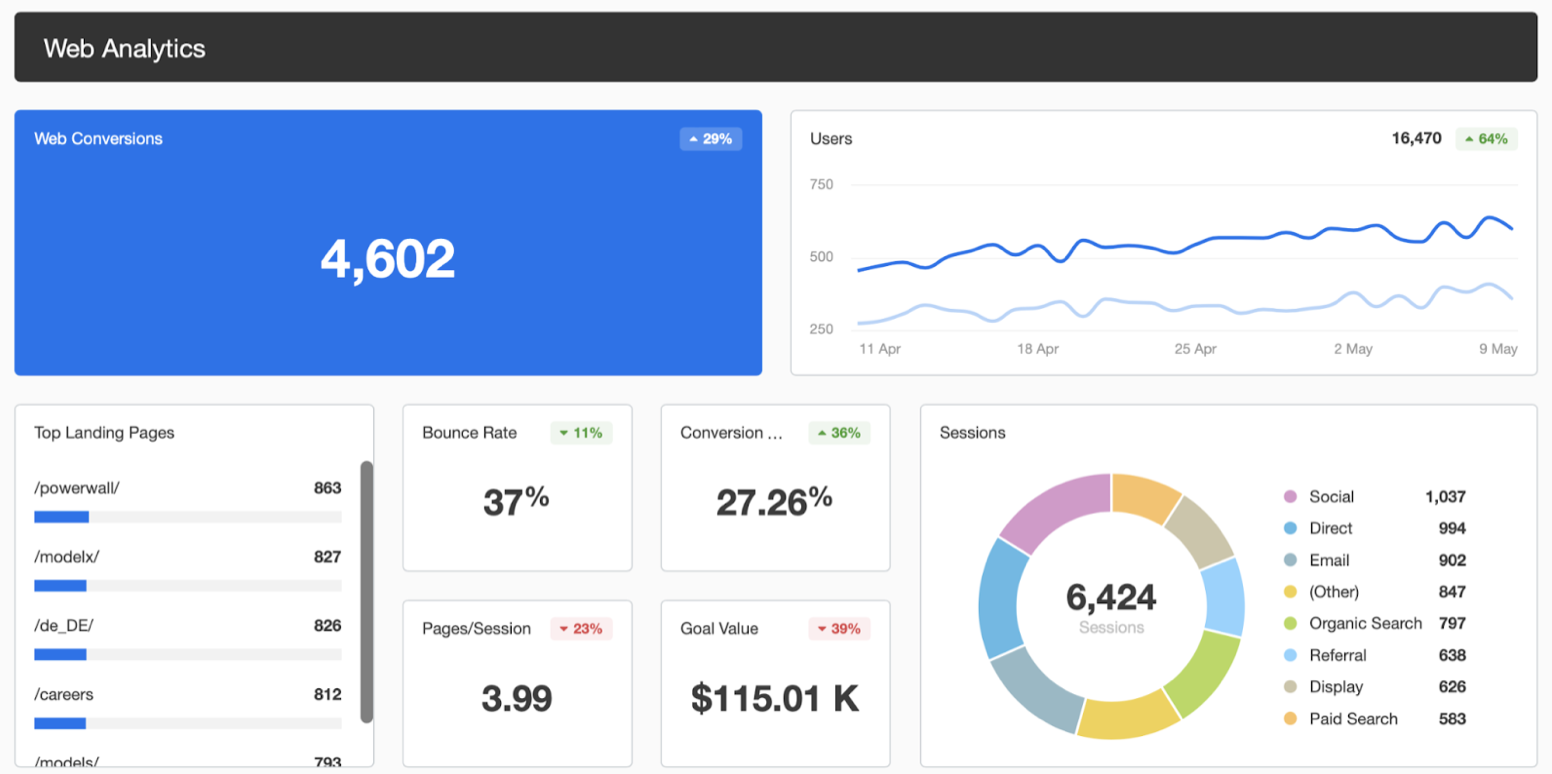
Task: Click the Social 1,037 sessions value
Action: click(1445, 497)
